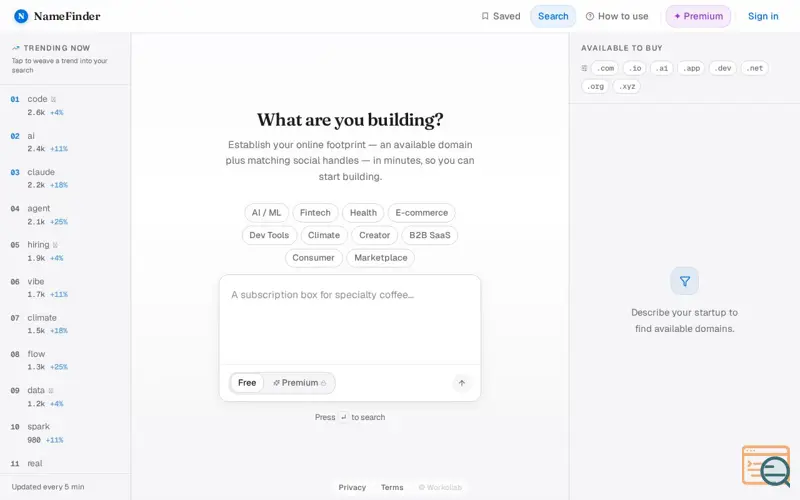Focus the startup description text box
Screen dimensions: 800x500
tap(350, 320)
